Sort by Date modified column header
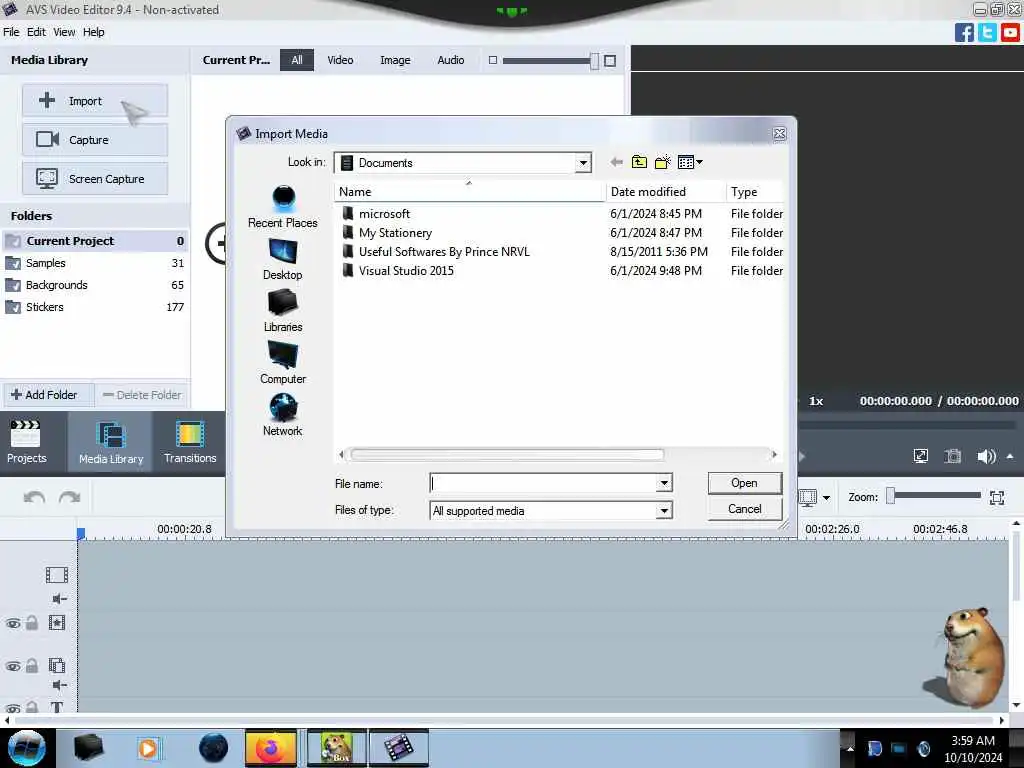1024x768 pixels. pos(665,192)
